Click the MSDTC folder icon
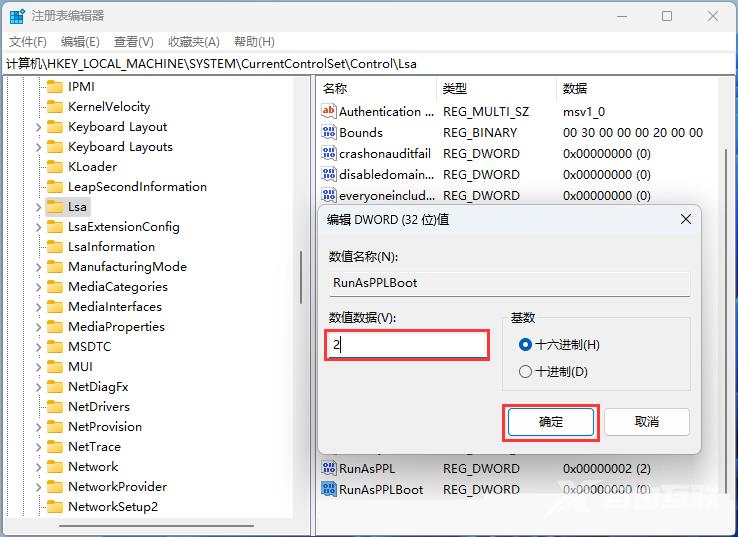This screenshot has width=738, height=537. tap(55, 347)
